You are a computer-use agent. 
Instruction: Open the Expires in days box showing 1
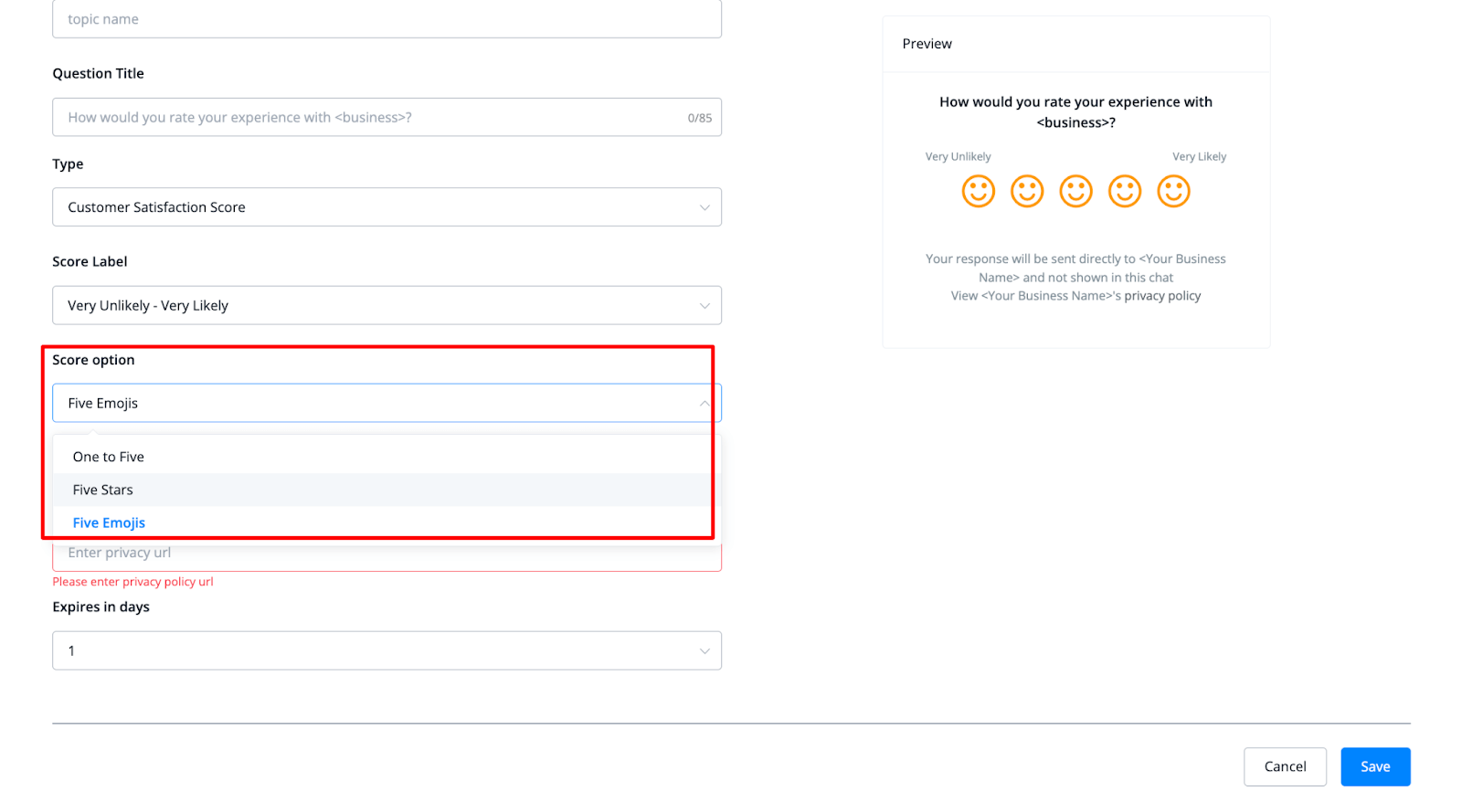(x=387, y=651)
